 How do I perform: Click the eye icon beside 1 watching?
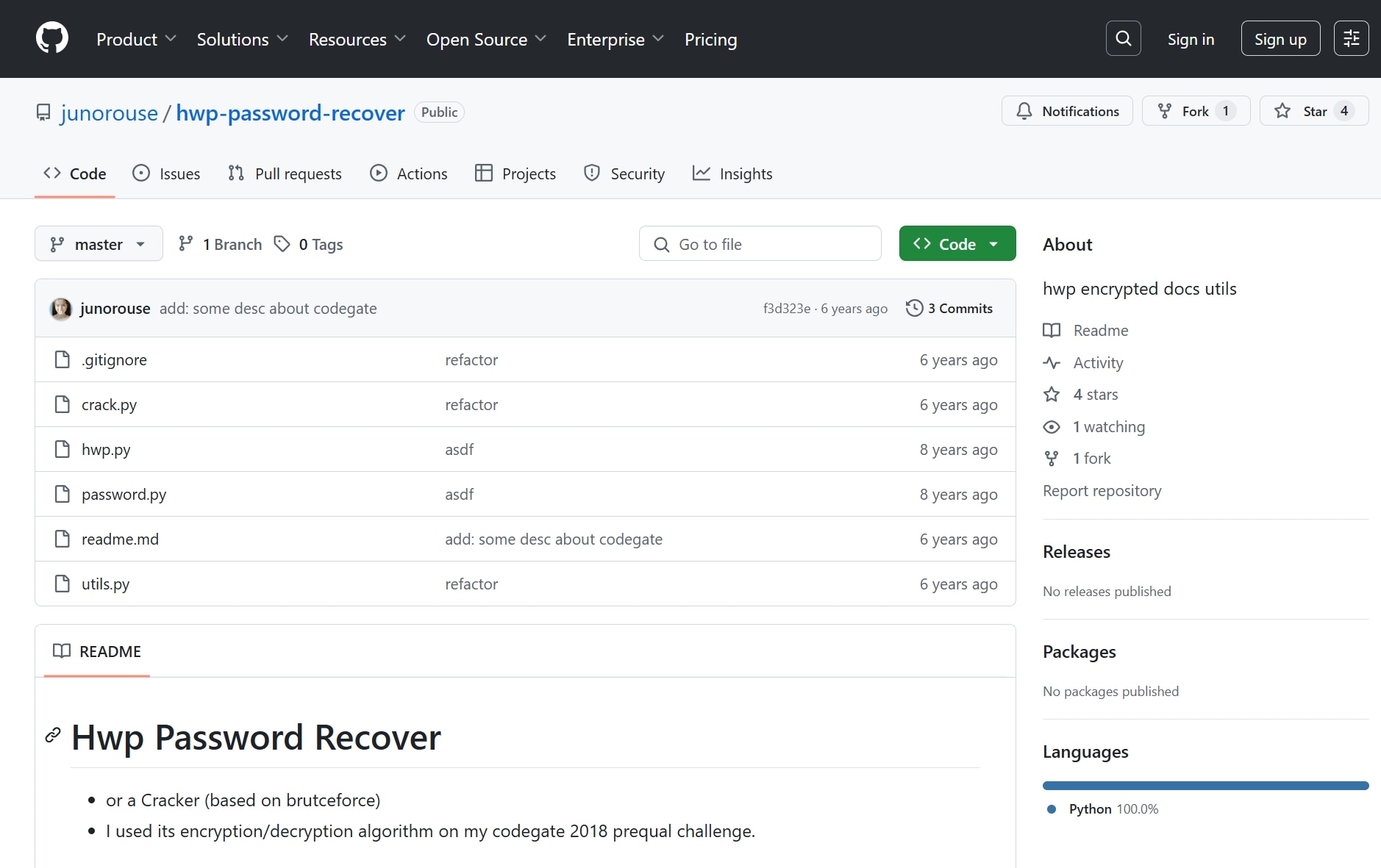click(1052, 427)
